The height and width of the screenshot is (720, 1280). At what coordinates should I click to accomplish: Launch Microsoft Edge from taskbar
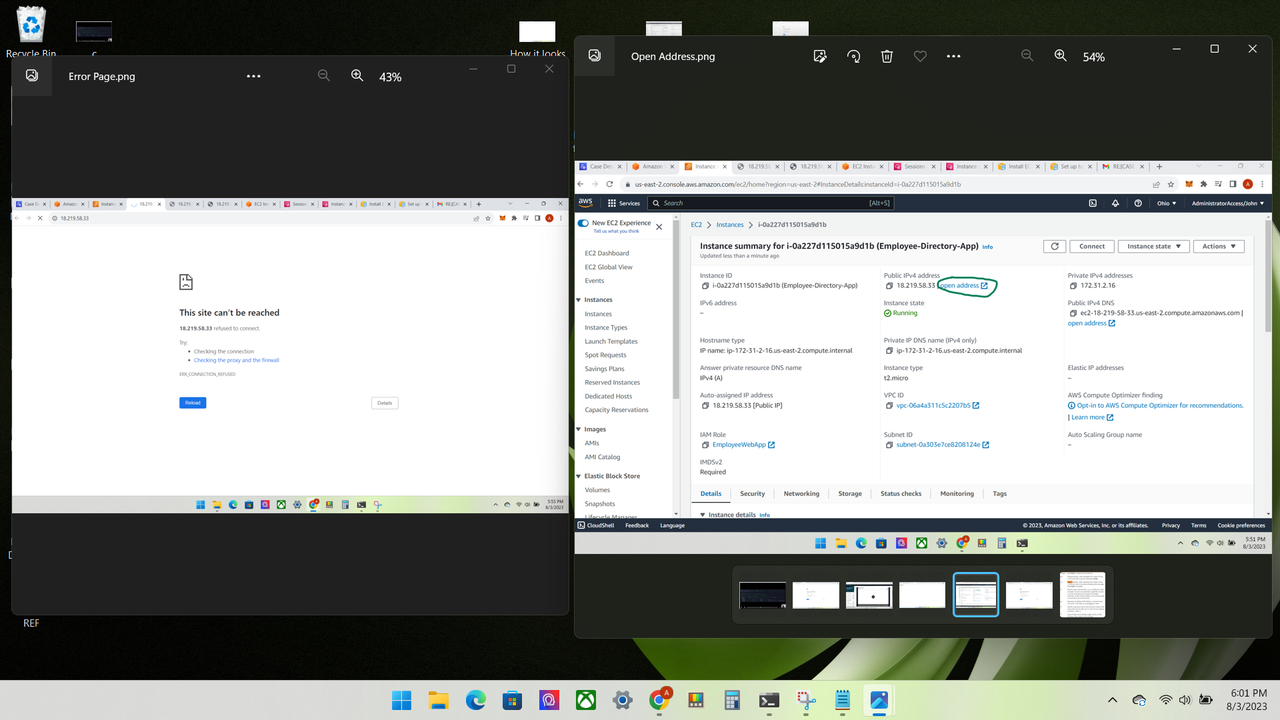(475, 700)
